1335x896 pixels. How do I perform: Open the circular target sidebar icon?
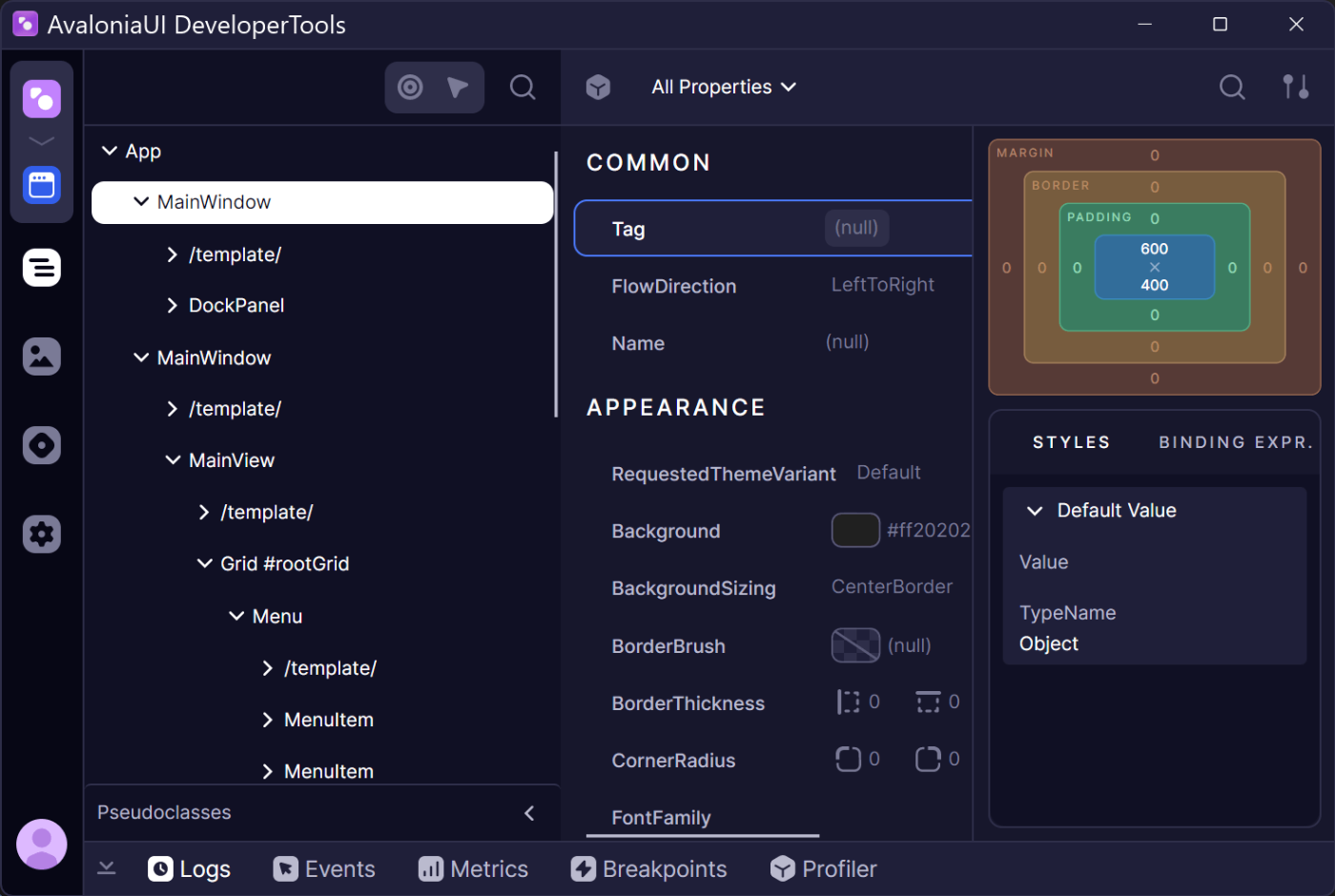pos(42,445)
